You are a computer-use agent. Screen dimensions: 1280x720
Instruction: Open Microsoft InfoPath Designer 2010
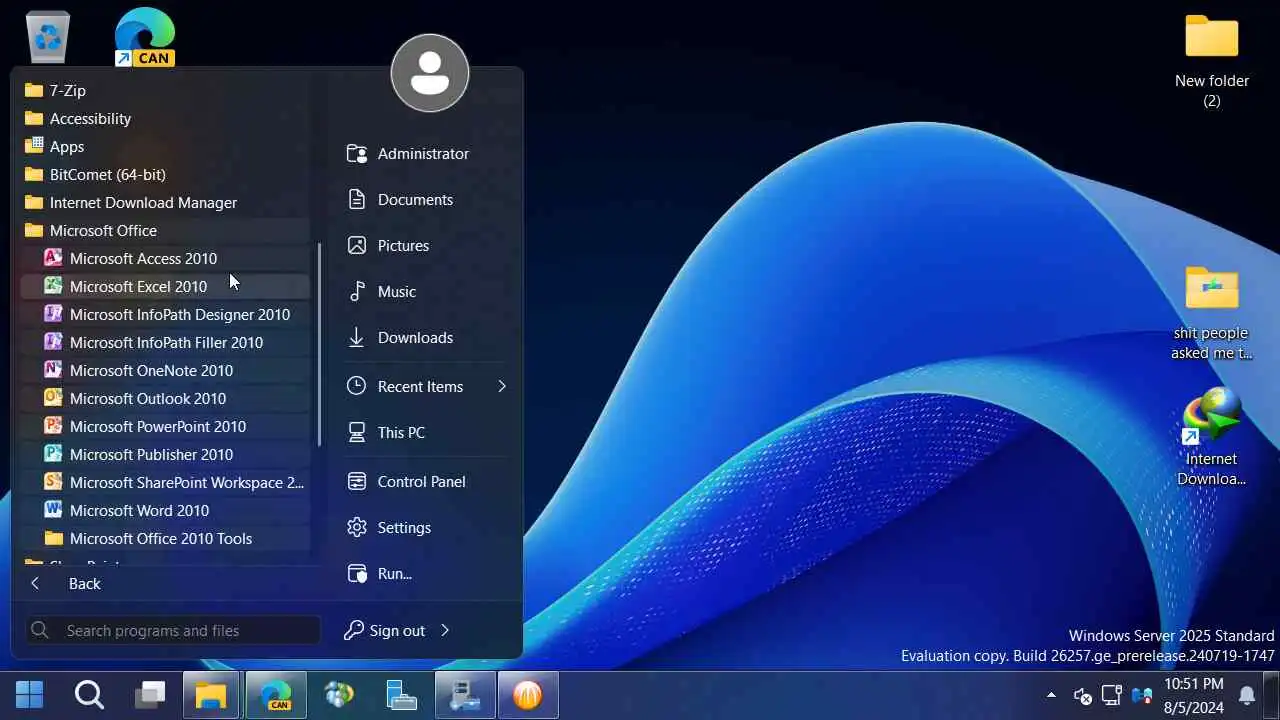click(x=165, y=314)
